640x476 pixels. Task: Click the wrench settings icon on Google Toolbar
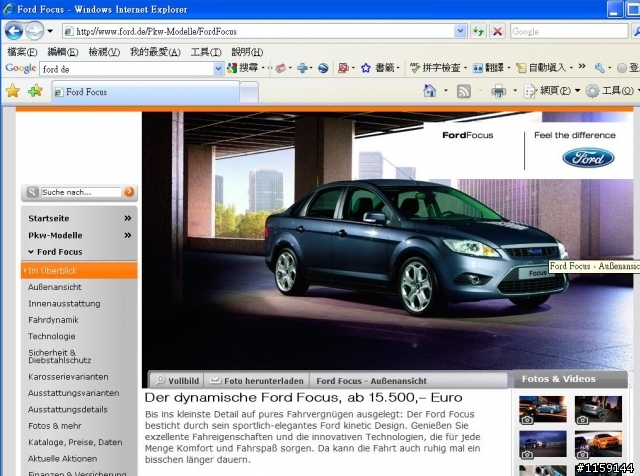point(599,68)
